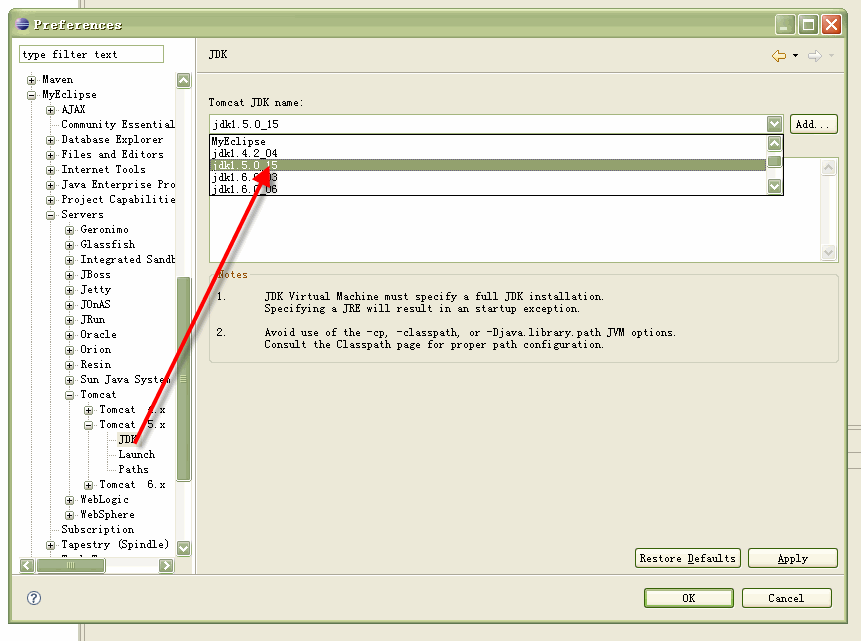Screen dimensions: 861x641
Task: Select the JDK item under Tomcat 5.x
Action: [x=127, y=439]
